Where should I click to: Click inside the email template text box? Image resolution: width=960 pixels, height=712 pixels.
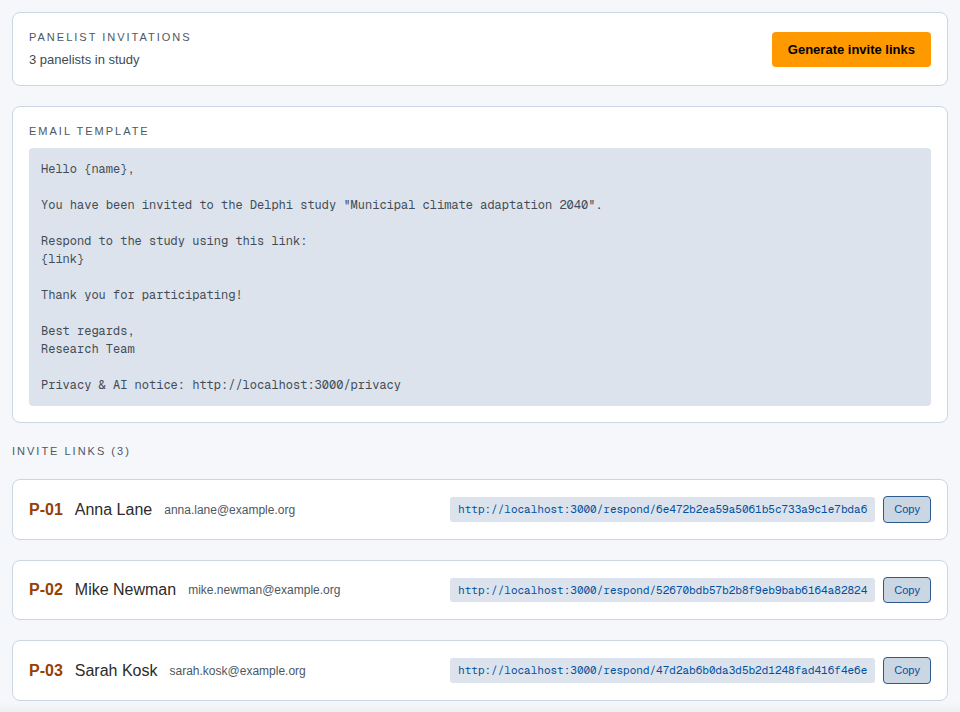[x=480, y=277]
